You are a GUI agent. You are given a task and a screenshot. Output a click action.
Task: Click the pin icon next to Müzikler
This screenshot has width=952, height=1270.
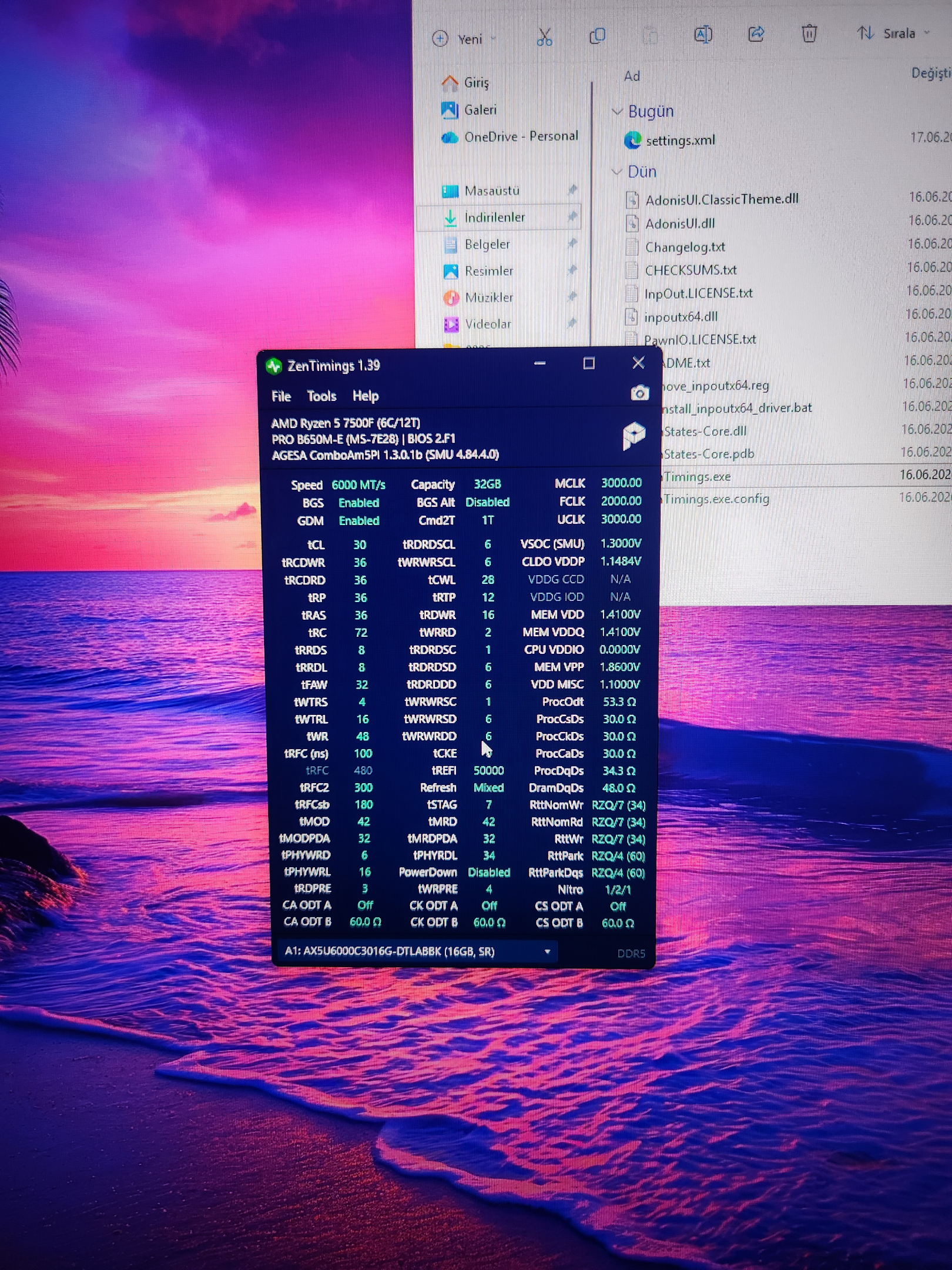coord(572,296)
